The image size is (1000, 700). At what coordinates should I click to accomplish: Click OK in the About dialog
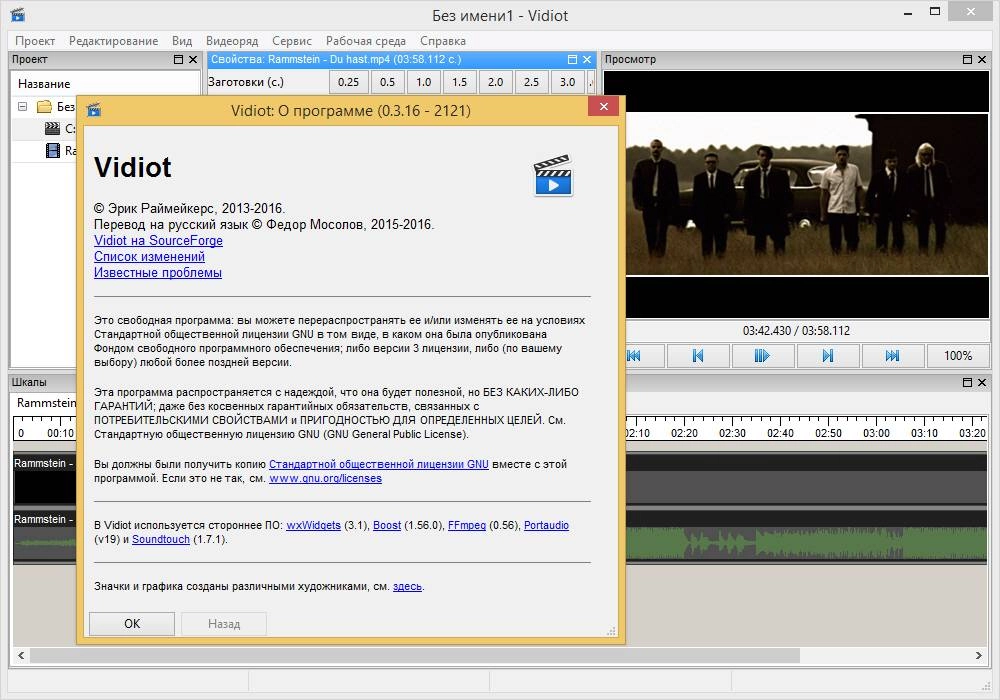[x=132, y=623]
